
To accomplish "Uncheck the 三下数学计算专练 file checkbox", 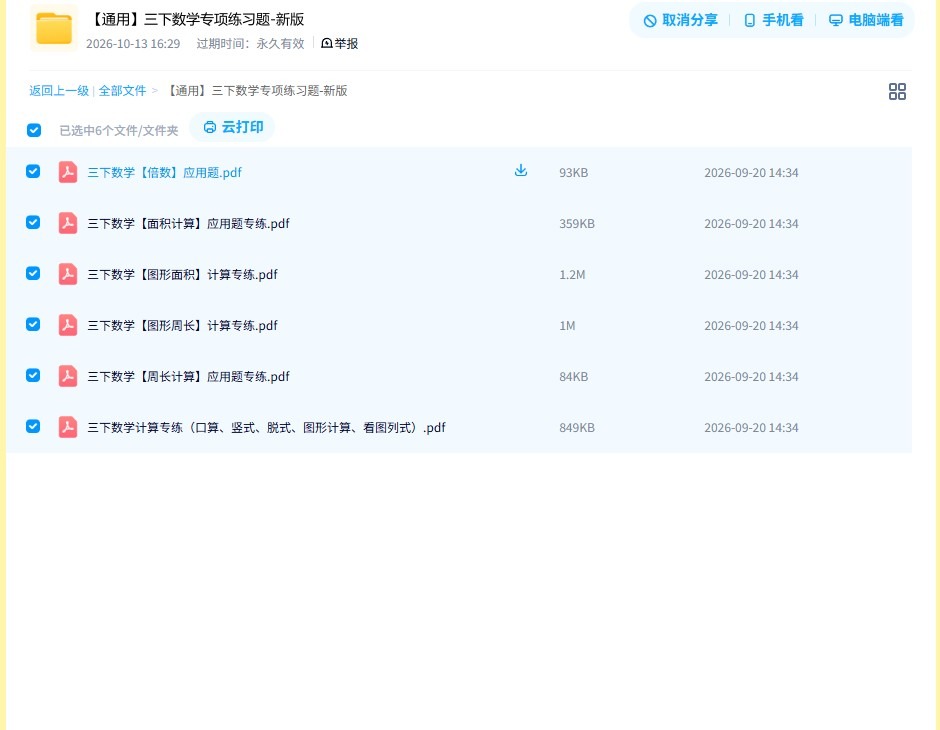I will point(33,426).
